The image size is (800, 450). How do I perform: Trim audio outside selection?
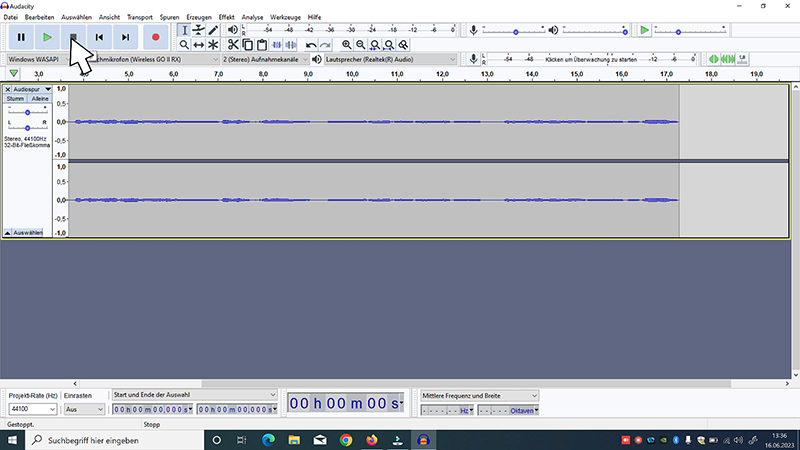click(x=276, y=45)
